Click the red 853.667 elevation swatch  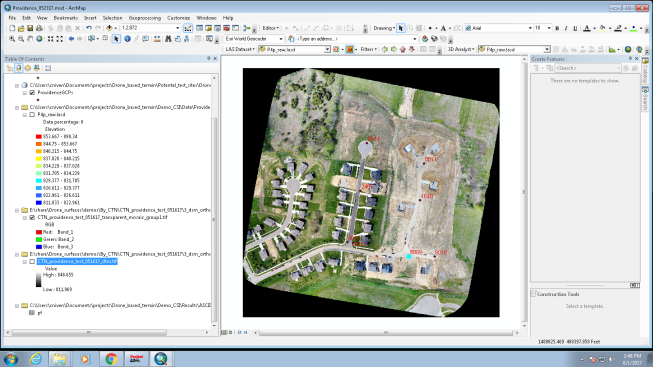[x=39, y=137]
